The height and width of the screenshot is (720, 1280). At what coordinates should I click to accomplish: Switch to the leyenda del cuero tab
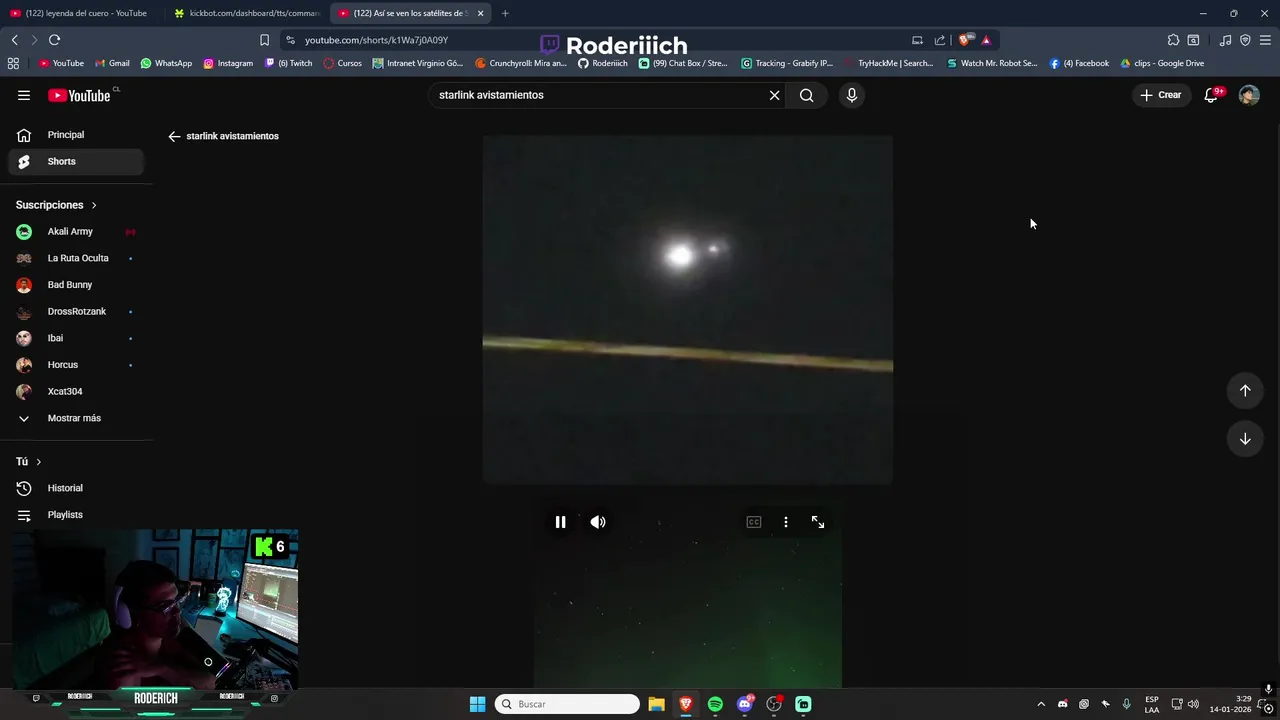coord(80,13)
